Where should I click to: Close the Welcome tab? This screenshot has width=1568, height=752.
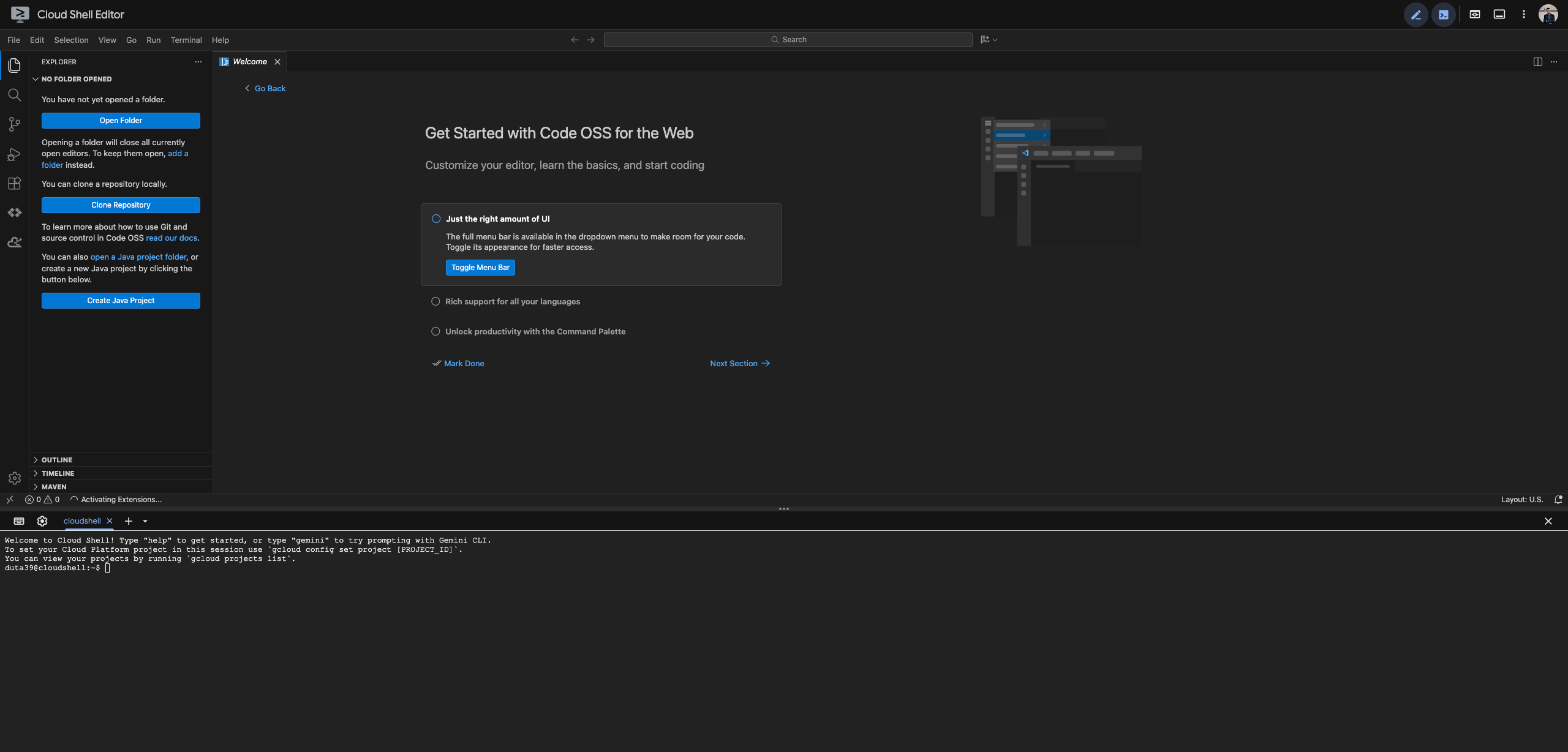coord(277,62)
